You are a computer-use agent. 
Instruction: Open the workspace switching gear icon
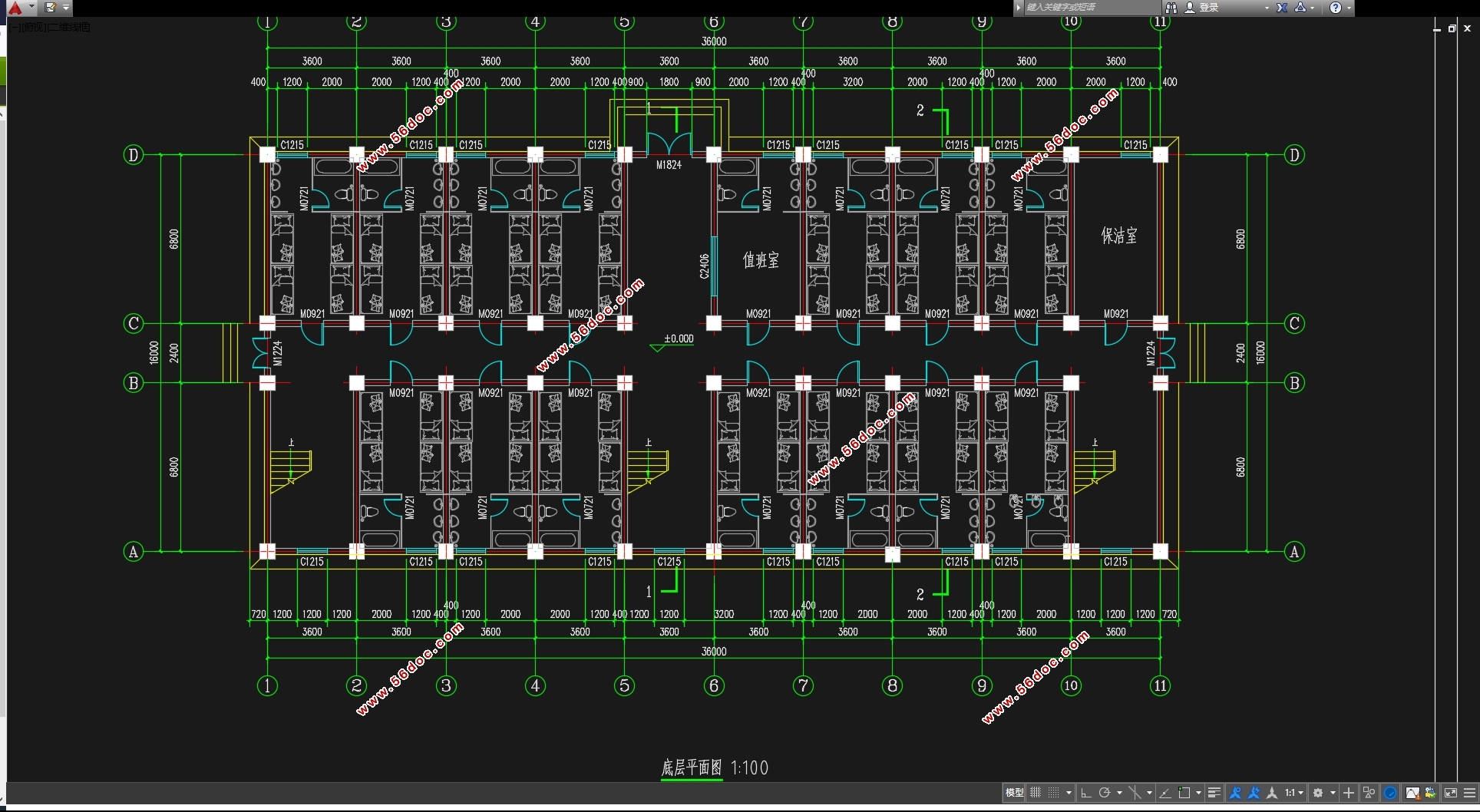point(1318,793)
